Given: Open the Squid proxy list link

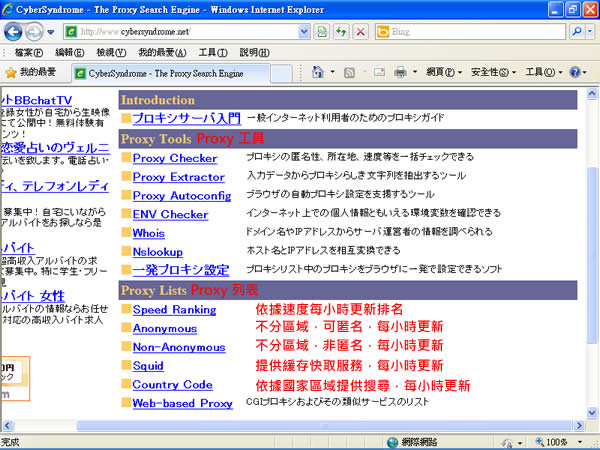Looking at the screenshot, I should click(x=148, y=366).
